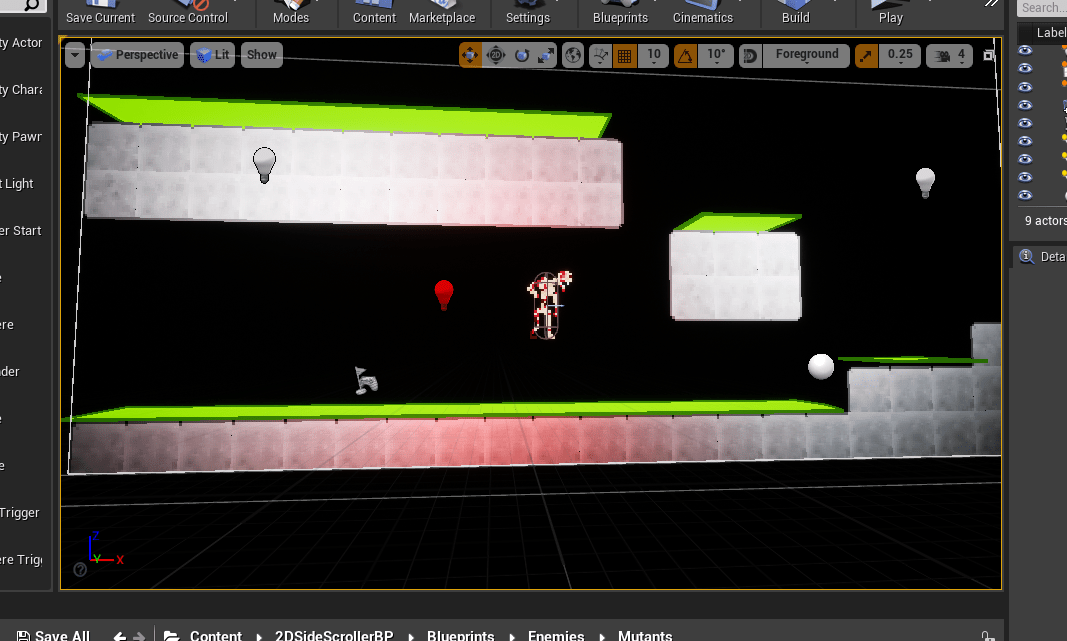
Task: Open the Perspective view mode menu
Action: click(137, 55)
